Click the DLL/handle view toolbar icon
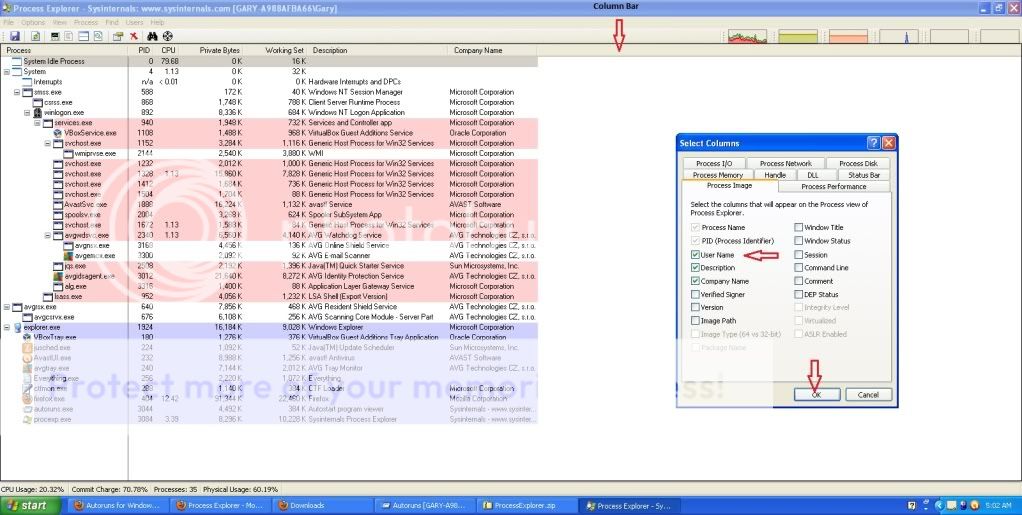The width and height of the screenshot is (1022, 515). 98,37
